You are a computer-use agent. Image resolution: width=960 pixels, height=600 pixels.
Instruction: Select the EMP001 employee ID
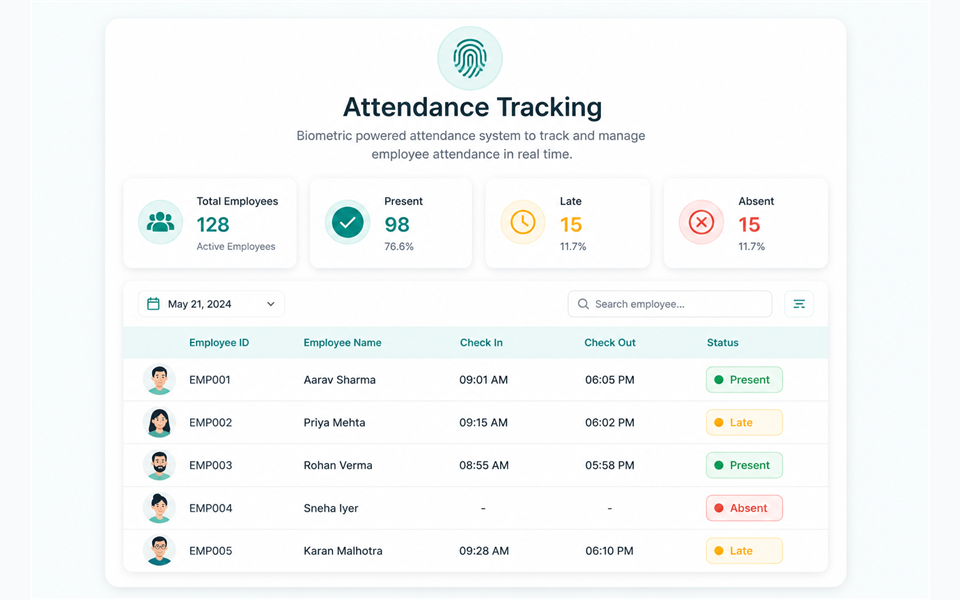tap(210, 380)
